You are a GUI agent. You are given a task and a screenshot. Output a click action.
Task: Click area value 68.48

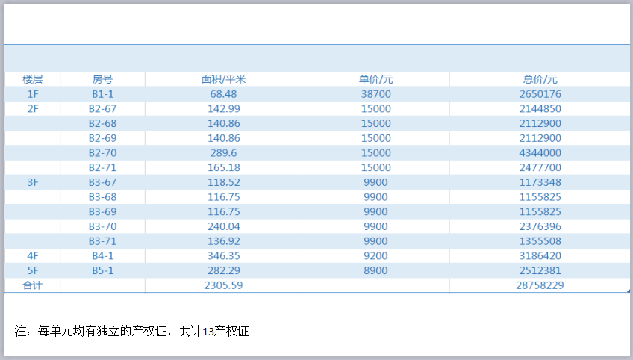coord(224,94)
